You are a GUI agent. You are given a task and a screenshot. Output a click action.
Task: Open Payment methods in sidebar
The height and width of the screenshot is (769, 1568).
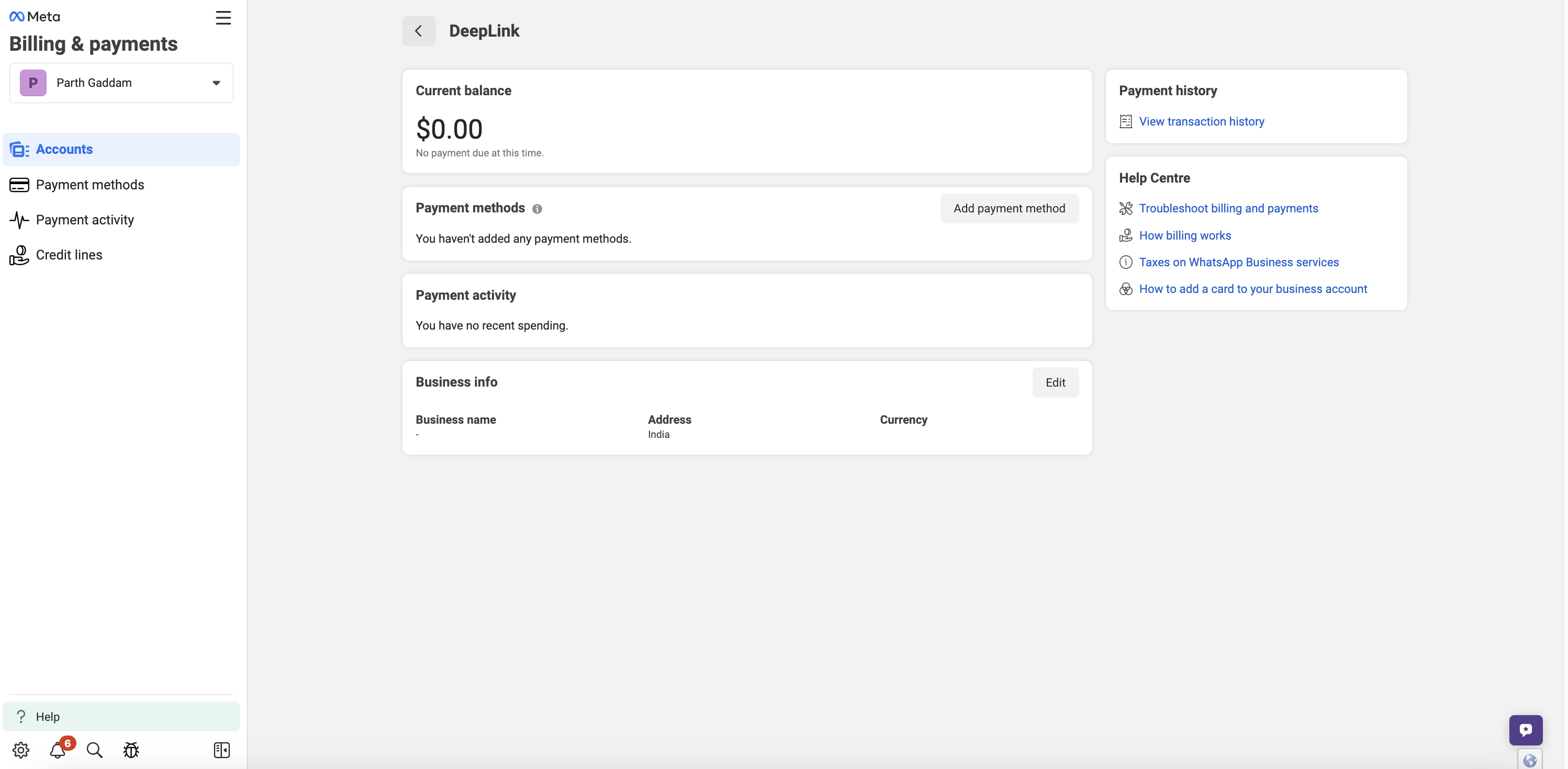[89, 185]
